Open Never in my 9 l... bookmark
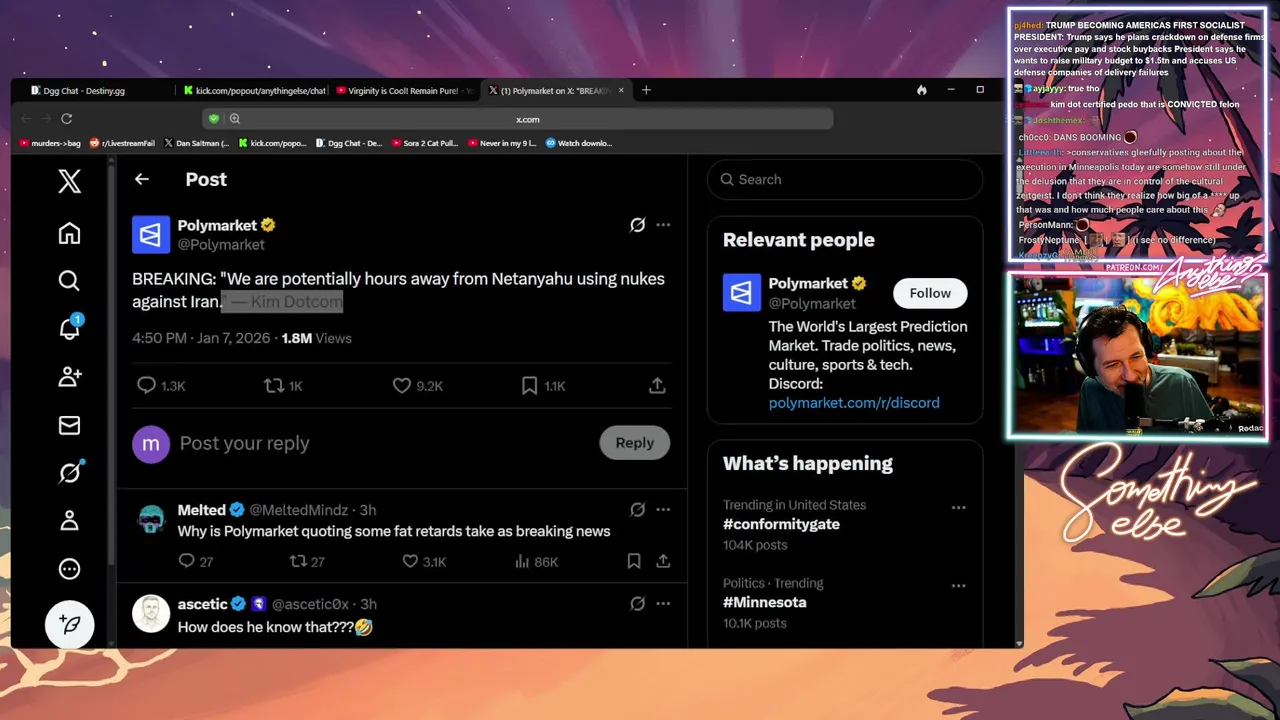The height and width of the screenshot is (720, 1280). coord(503,143)
